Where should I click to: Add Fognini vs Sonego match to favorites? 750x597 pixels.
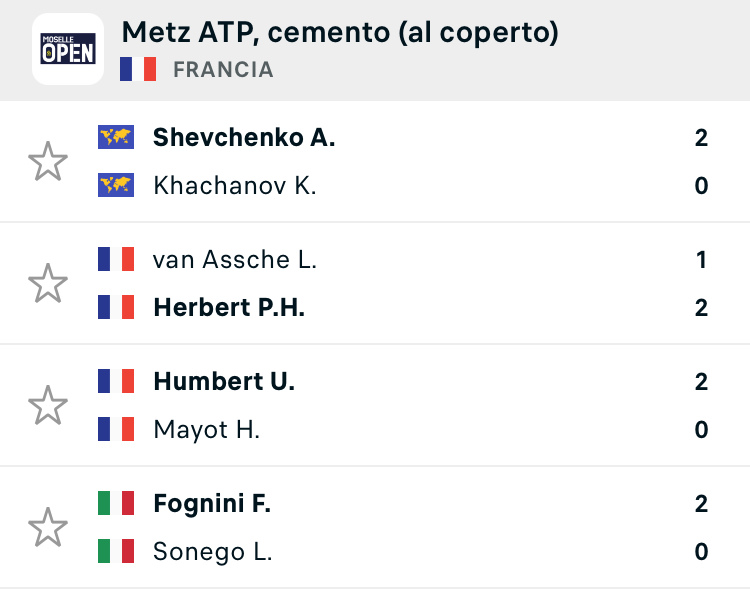click(48, 527)
